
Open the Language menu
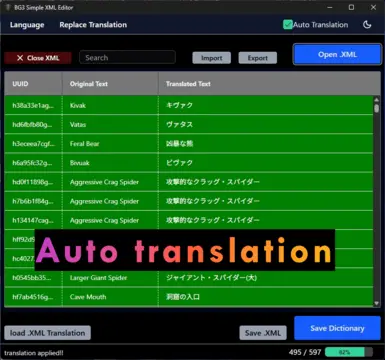coord(27,25)
